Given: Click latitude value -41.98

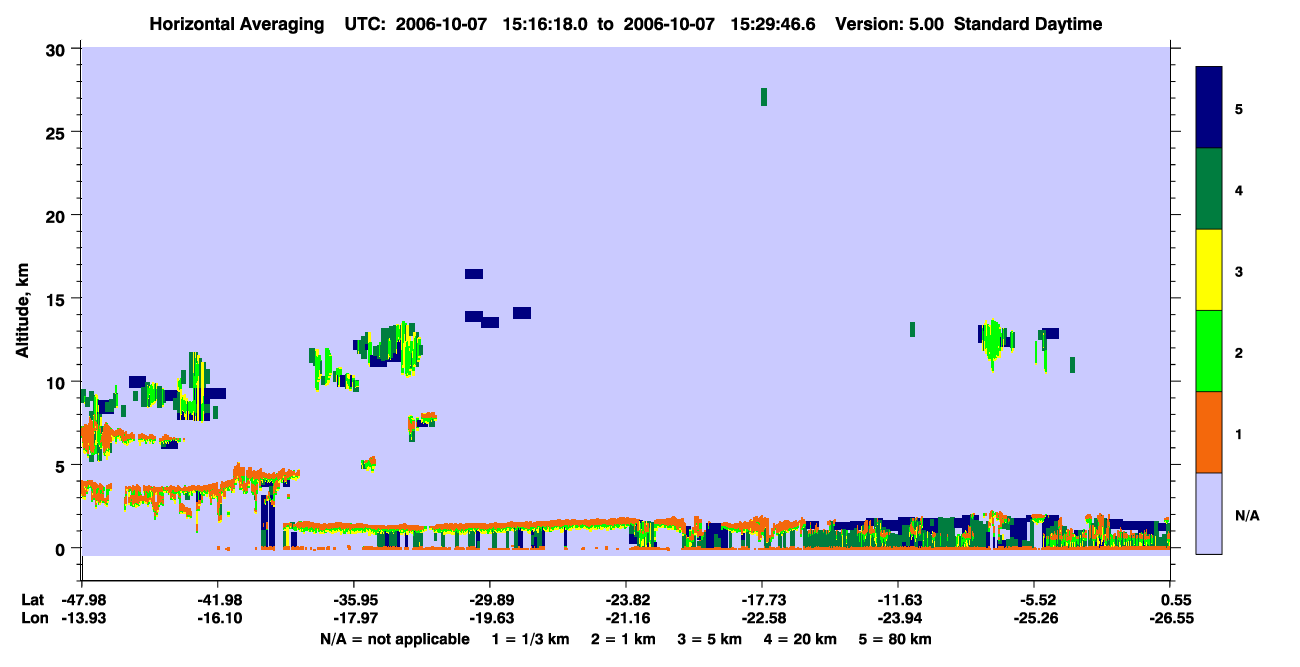Looking at the screenshot, I should [217, 600].
